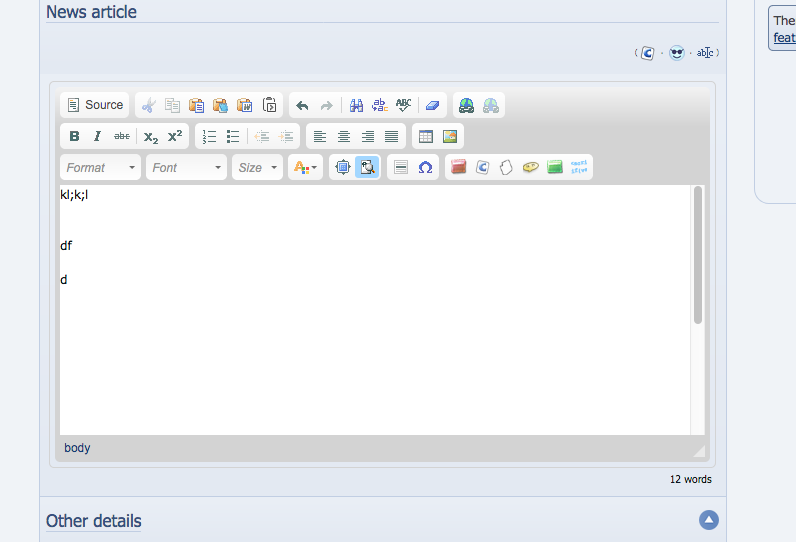Align text right
Image resolution: width=796 pixels, height=542 pixels.
click(368, 136)
